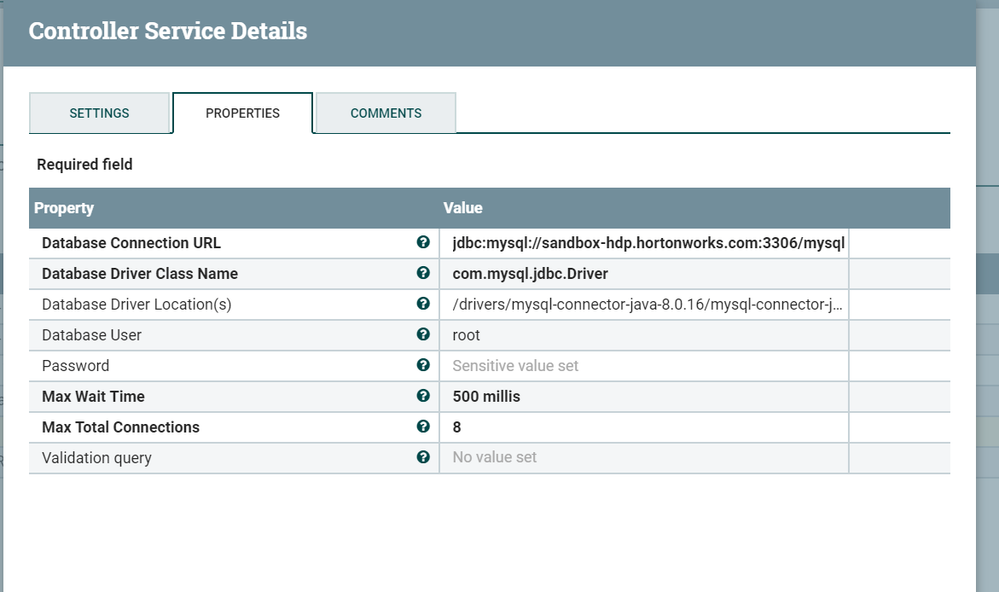Click the mysql-connector-java driver location value
Viewport: 999px width, 592px height.
tap(648, 304)
